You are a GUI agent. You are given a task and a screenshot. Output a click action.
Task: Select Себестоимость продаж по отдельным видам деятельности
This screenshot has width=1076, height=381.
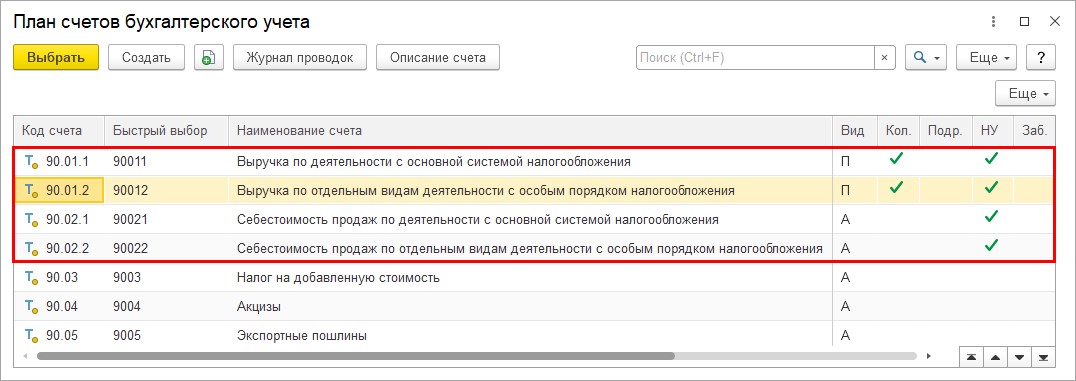pyautogui.click(x=530, y=249)
